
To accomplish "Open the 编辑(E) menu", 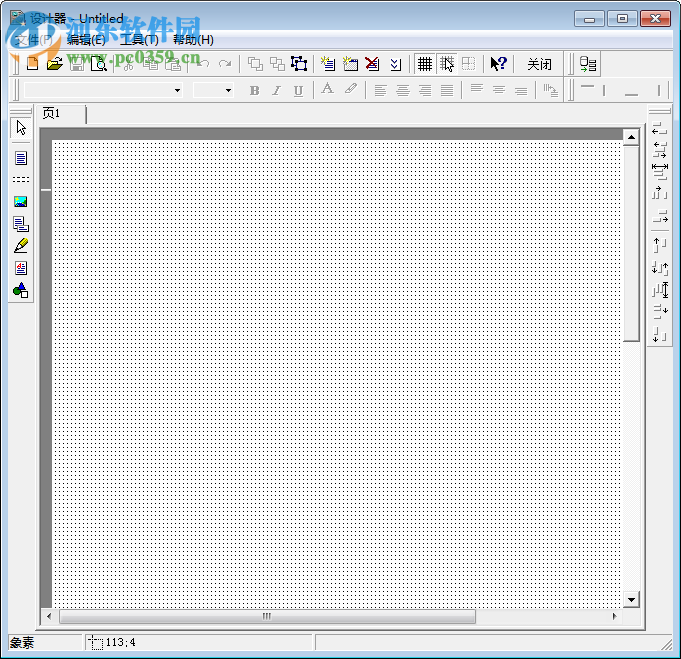I will [86, 40].
